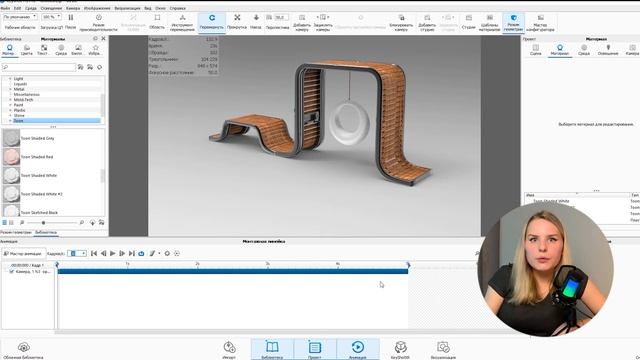This screenshot has width=640, height=360.
Task: Click the Import button in bottom bar
Action: pos(229,350)
